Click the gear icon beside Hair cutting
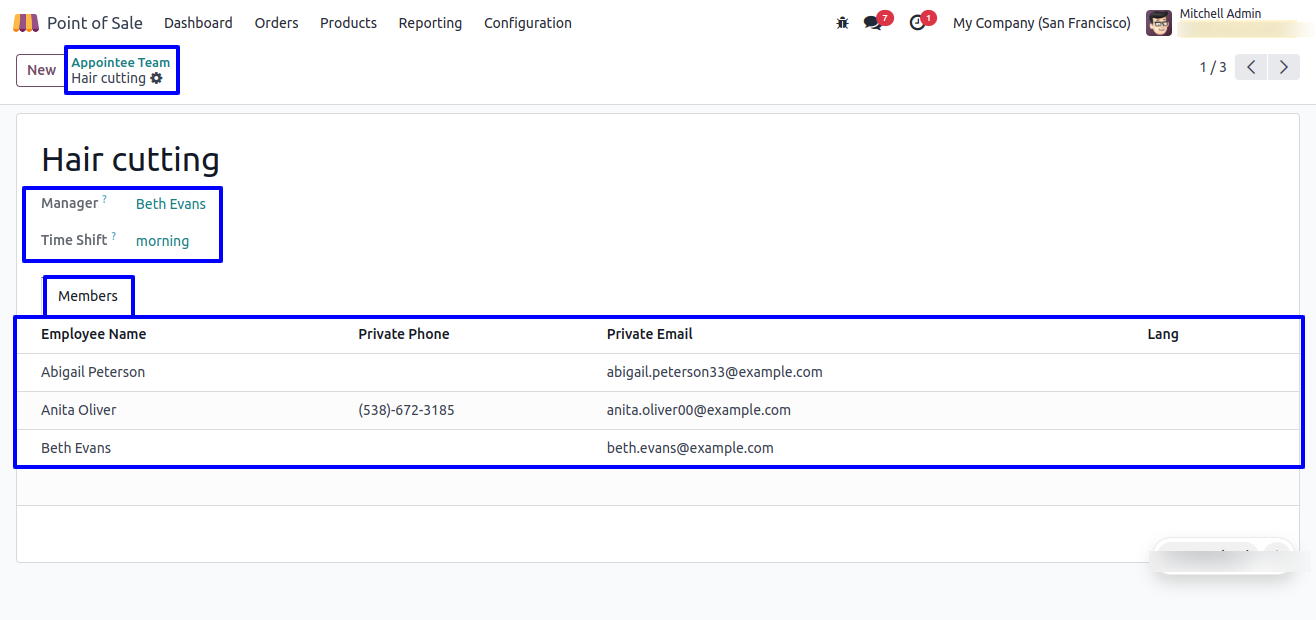 [157, 78]
